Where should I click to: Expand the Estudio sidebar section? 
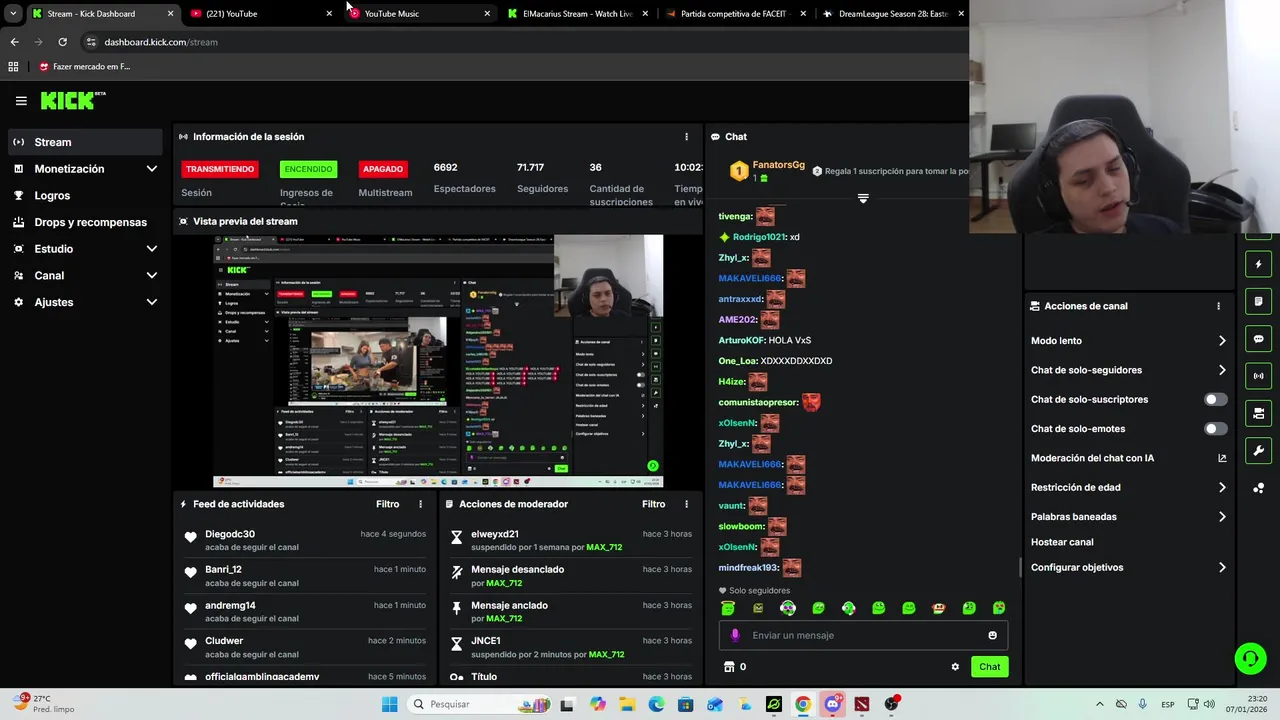click(x=85, y=249)
